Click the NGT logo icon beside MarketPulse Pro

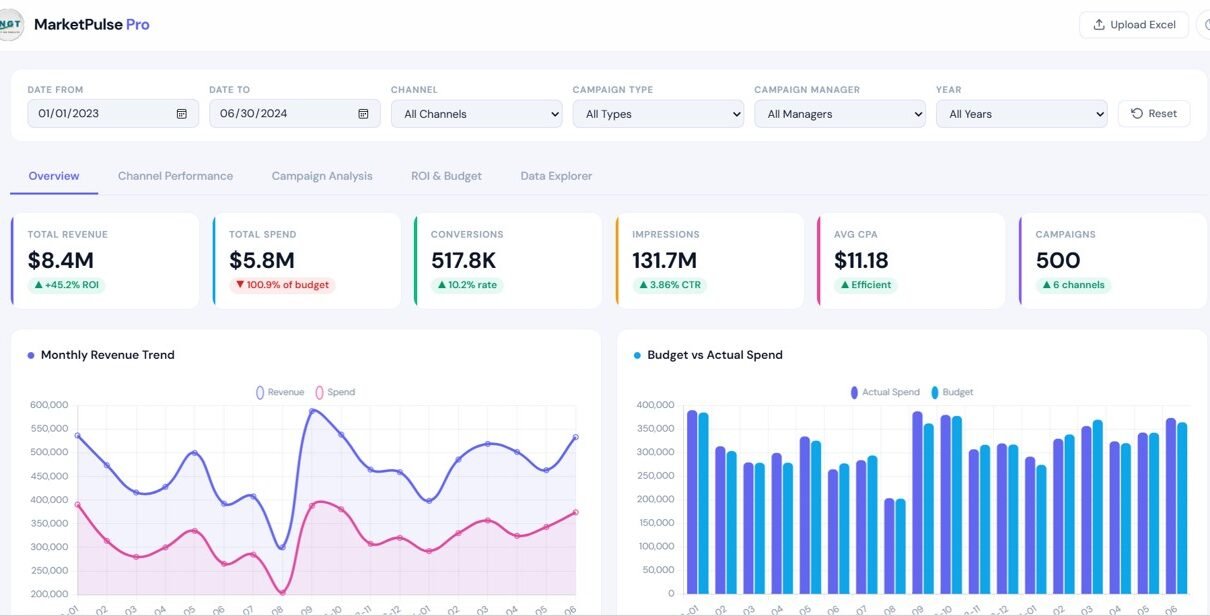pos(11,25)
